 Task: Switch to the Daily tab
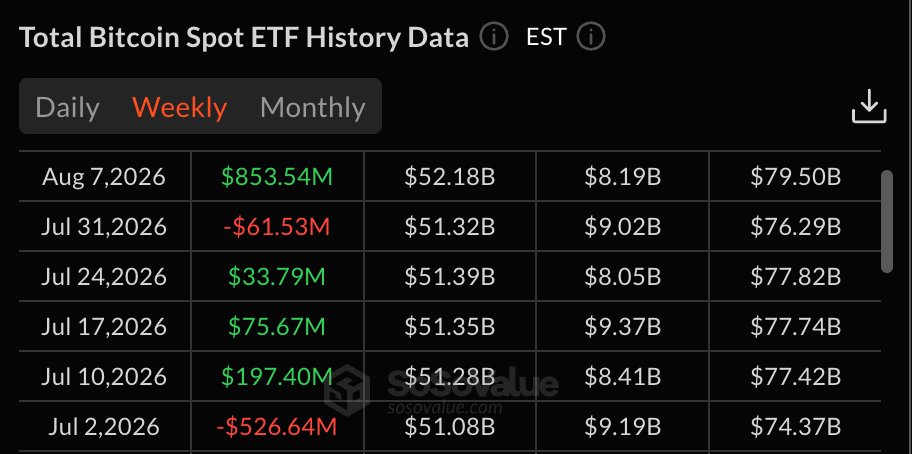(67, 108)
